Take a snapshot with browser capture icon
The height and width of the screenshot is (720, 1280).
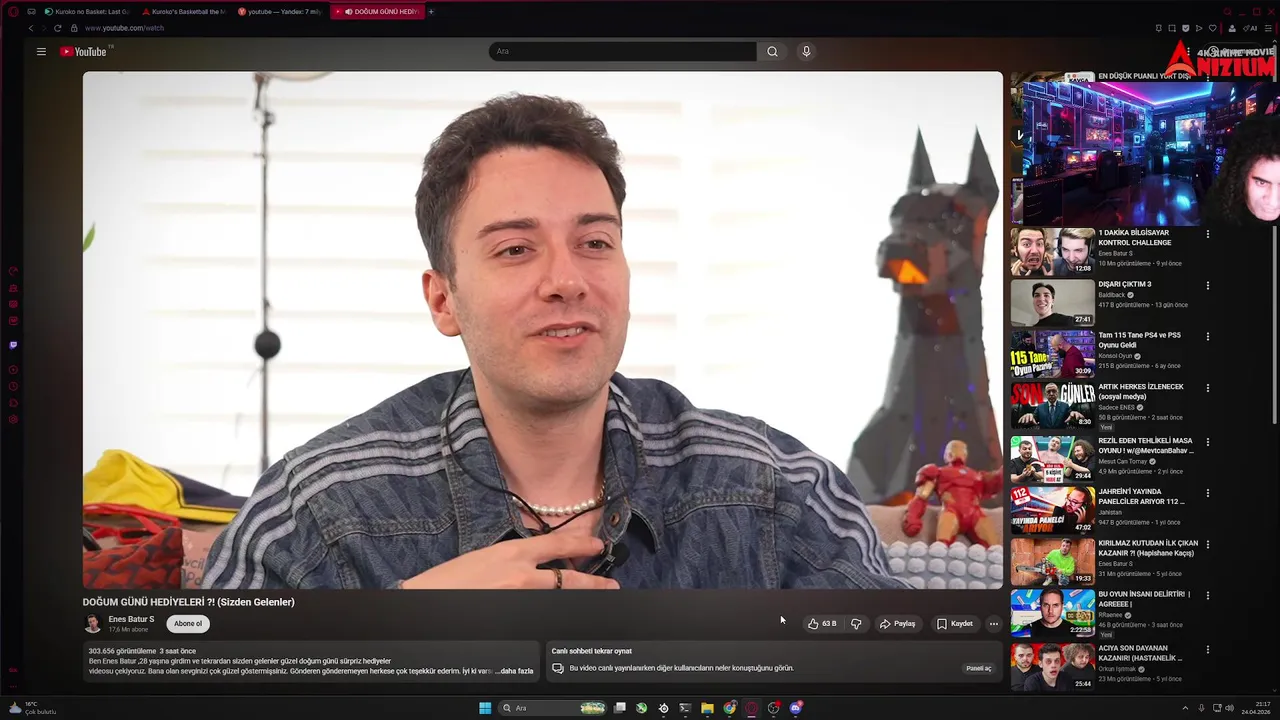point(1172,28)
